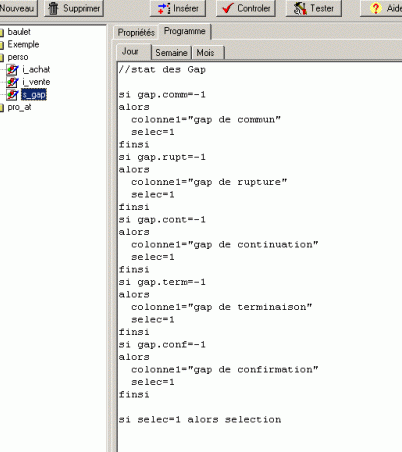Switch to the Semaine tab

171,53
